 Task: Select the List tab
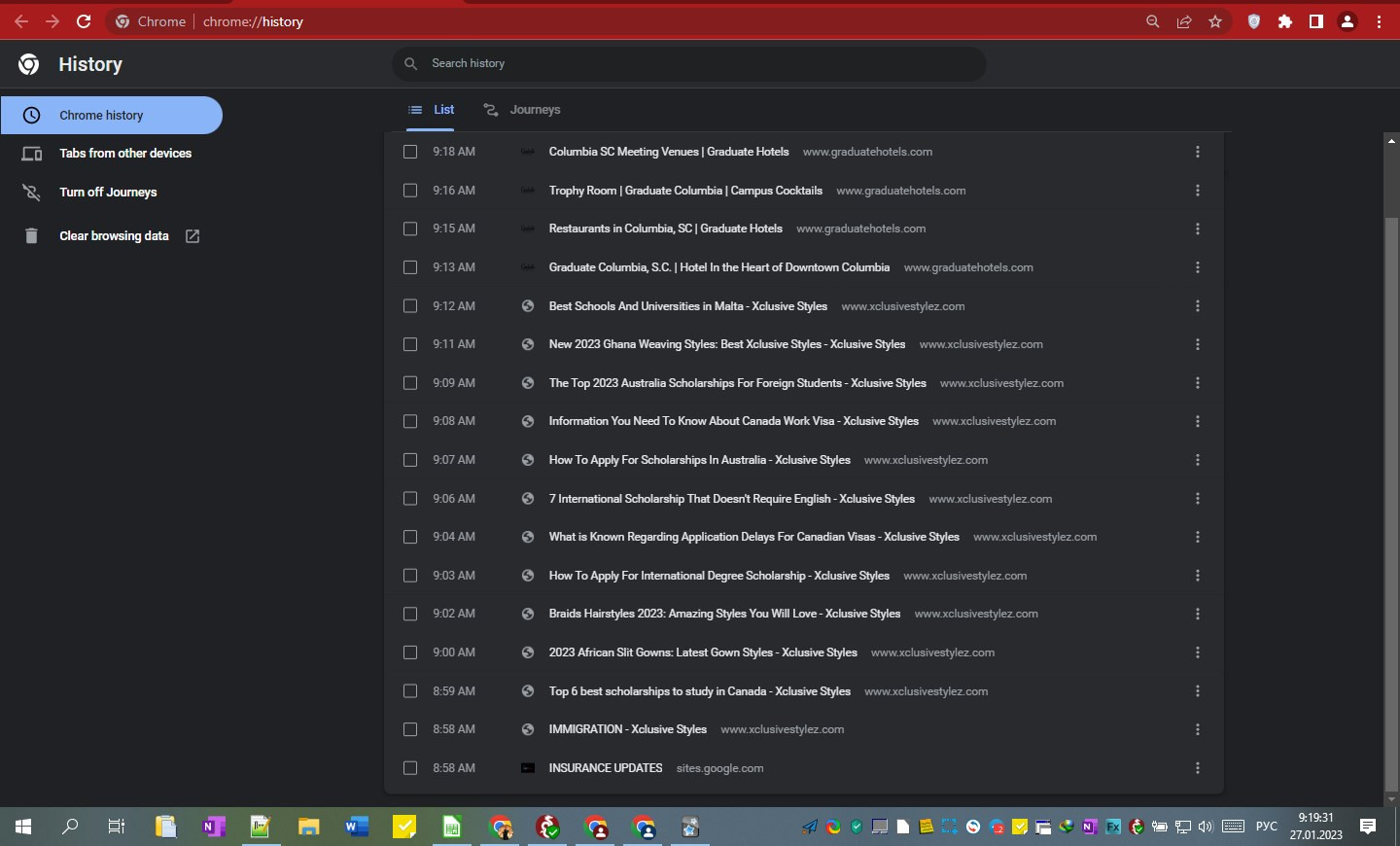tap(431, 110)
